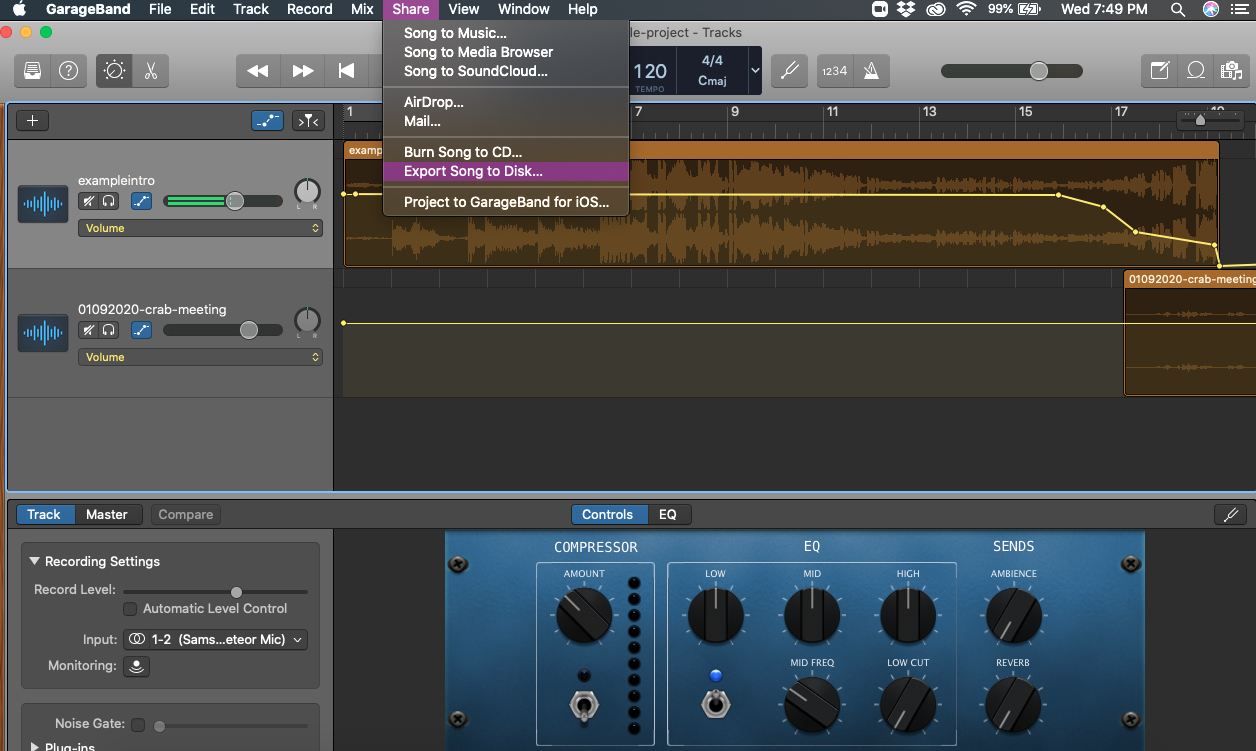Image resolution: width=1256 pixels, height=751 pixels.
Task: Open 01092020-crab-meeting Volume automation dropdown
Action: 200,357
